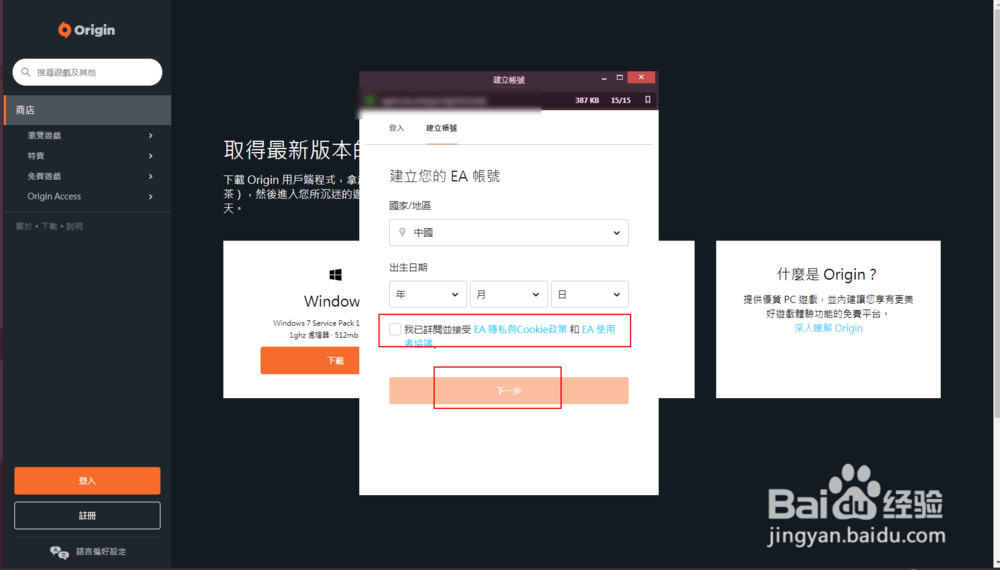
Task: Click the orange 下載 button on Windows card
Action: (310, 360)
